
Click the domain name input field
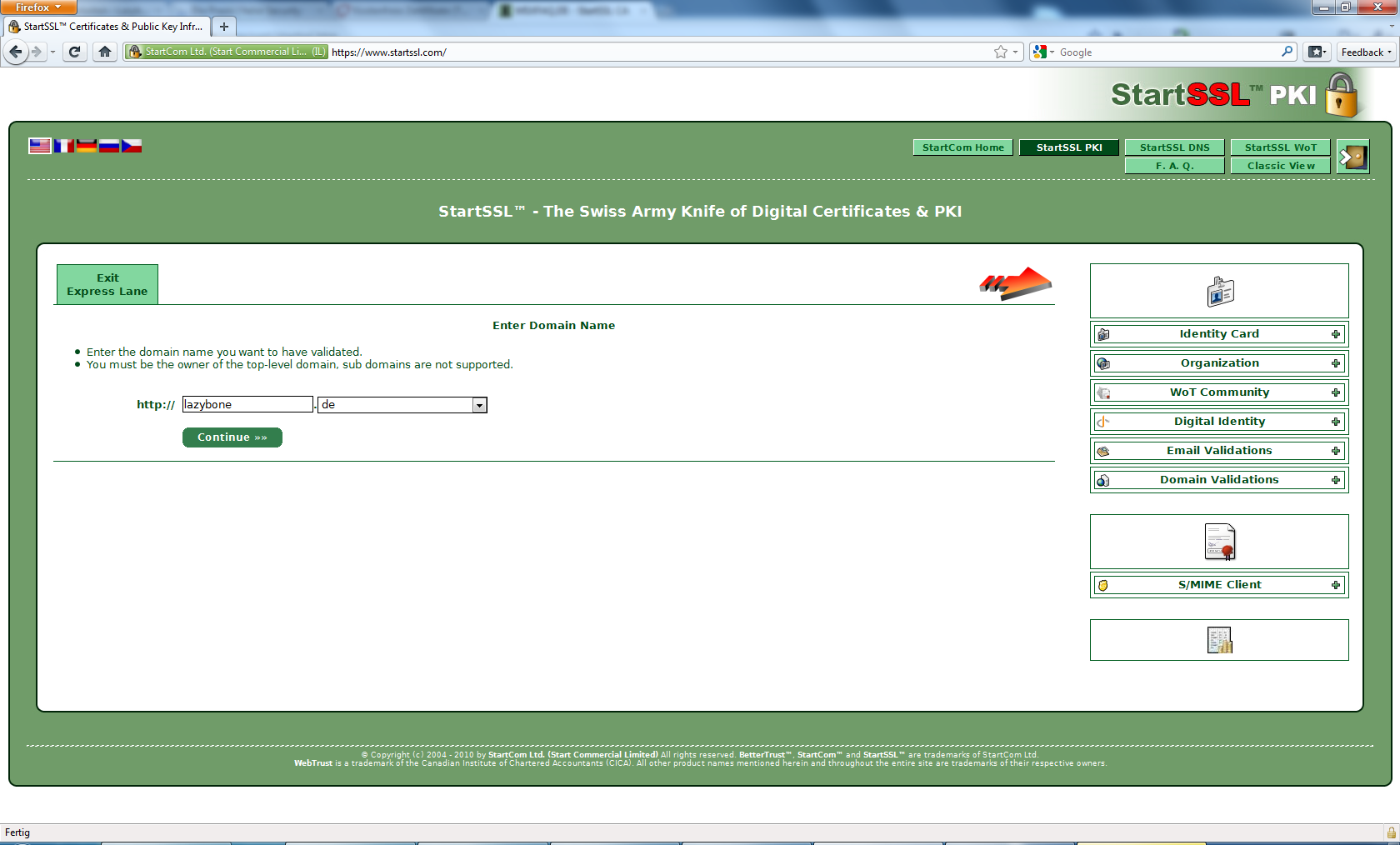click(x=247, y=404)
